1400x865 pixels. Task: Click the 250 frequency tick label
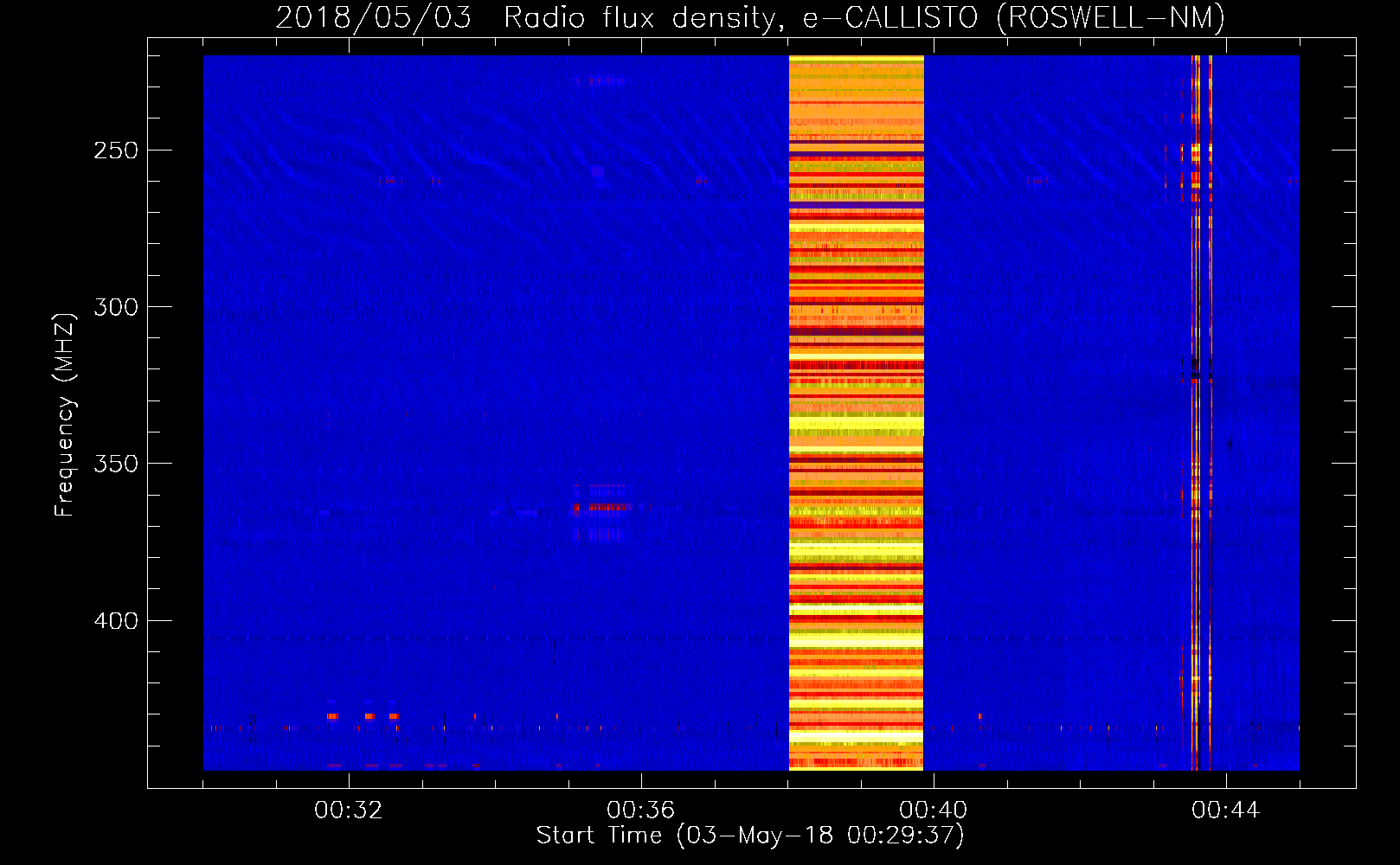click(x=116, y=151)
